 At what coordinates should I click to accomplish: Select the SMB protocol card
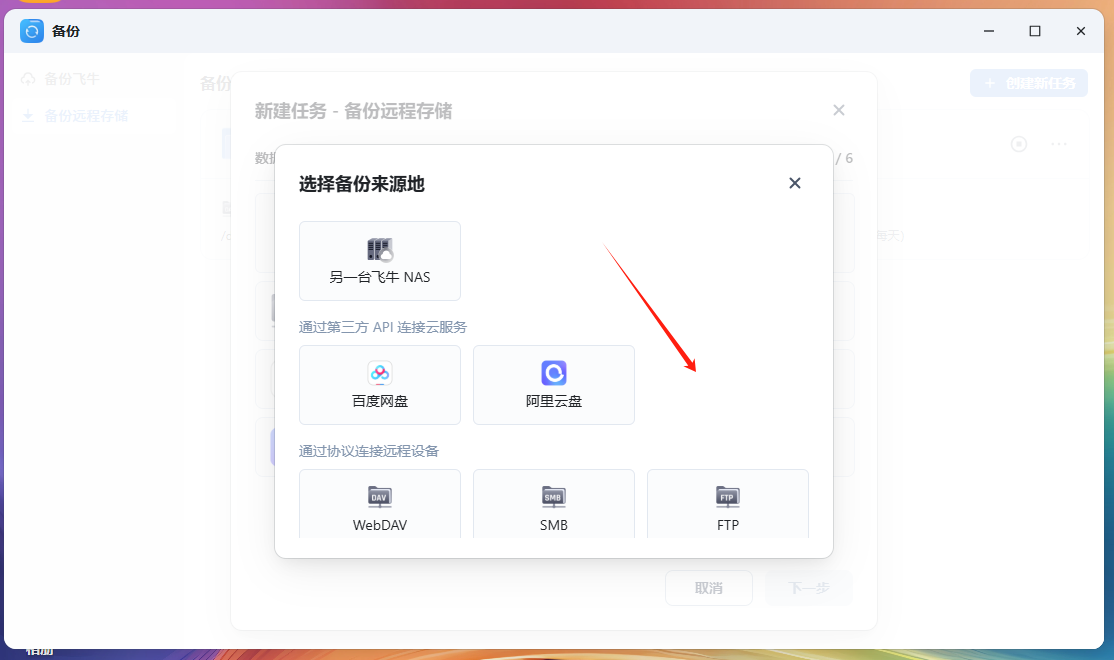[553, 504]
